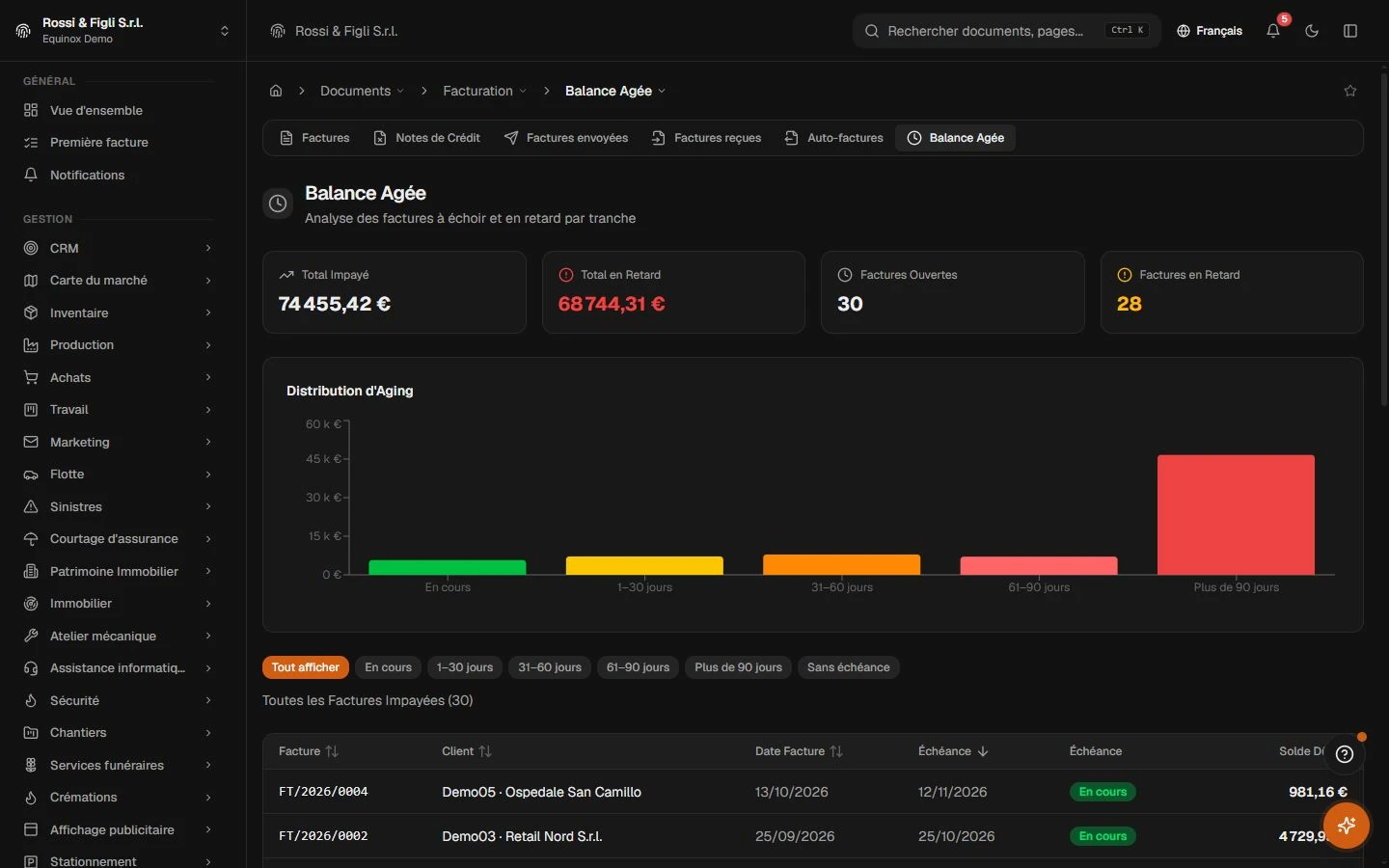Open the Rossi & Figli company switcher

click(123, 31)
